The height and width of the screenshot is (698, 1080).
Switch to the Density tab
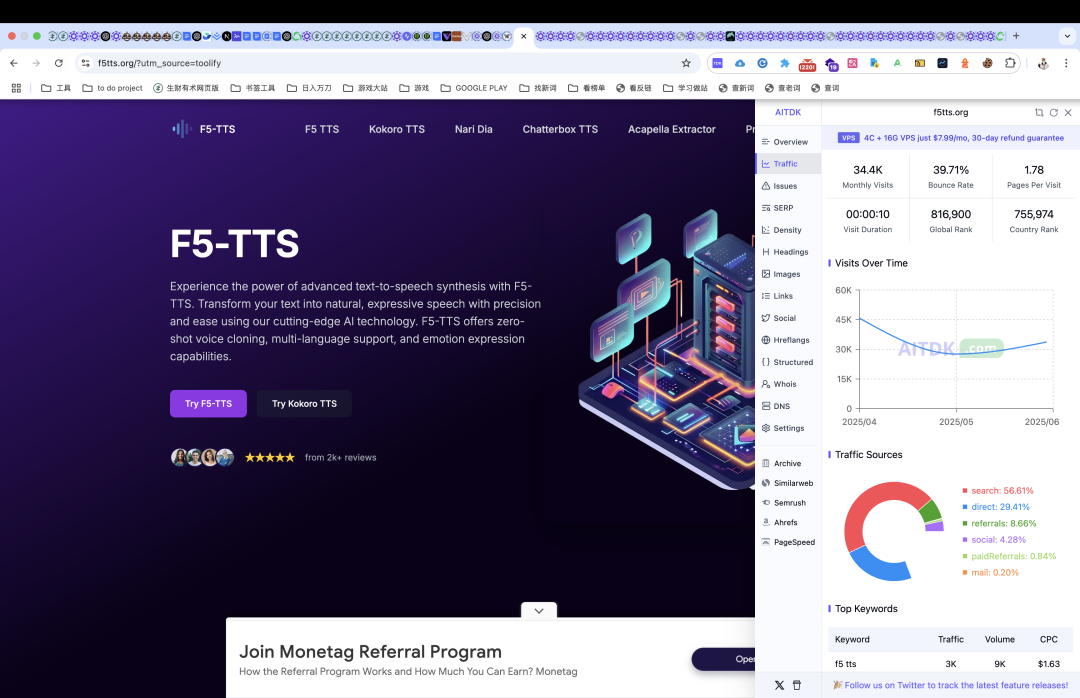pos(788,230)
